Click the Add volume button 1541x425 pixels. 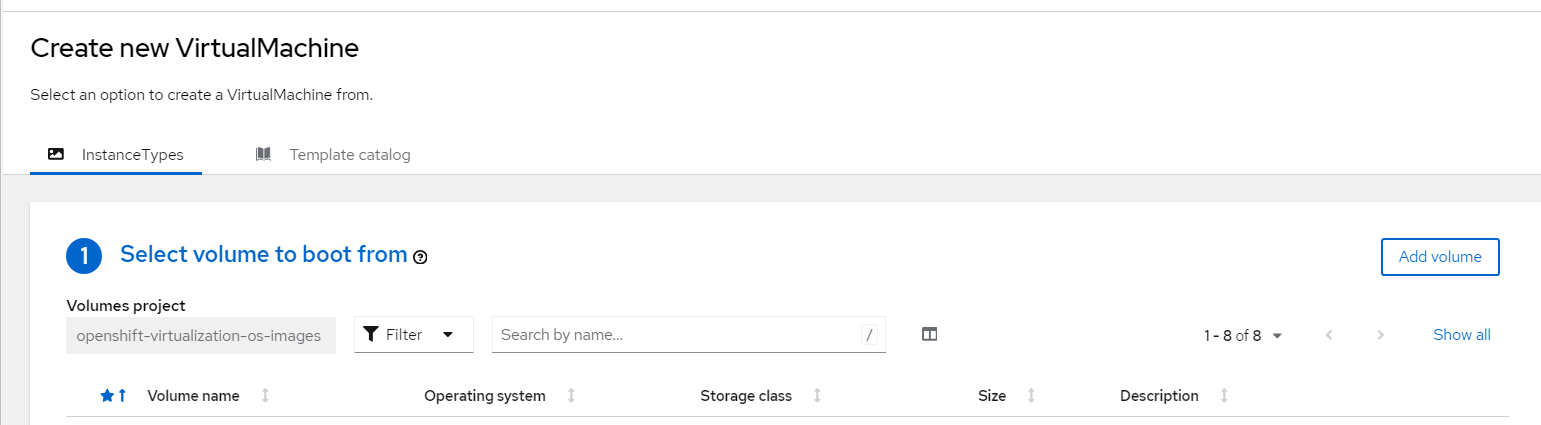tap(1439, 257)
